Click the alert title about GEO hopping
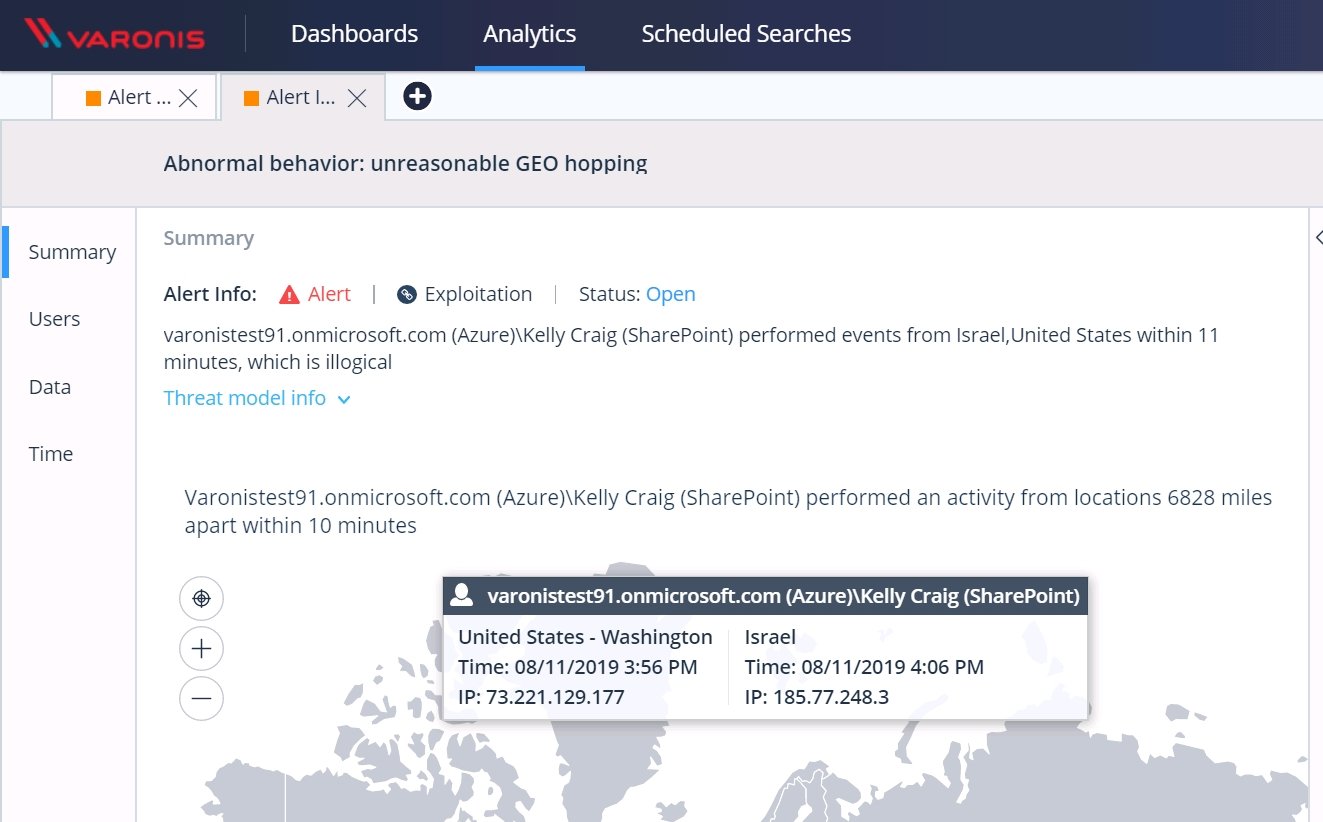Image resolution: width=1323 pixels, height=822 pixels. 406,163
